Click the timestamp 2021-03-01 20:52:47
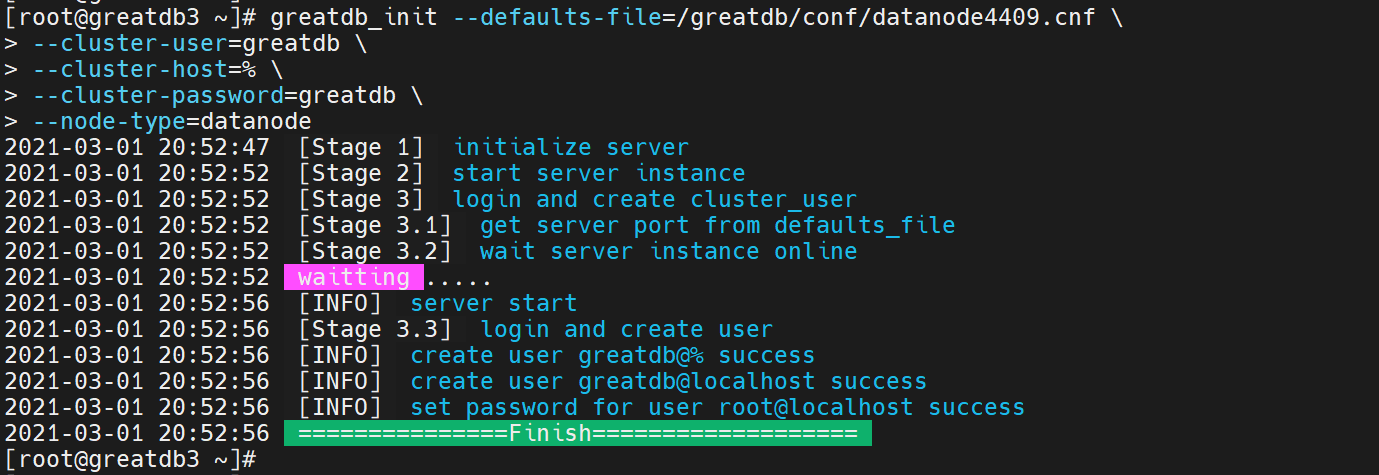 point(137,148)
